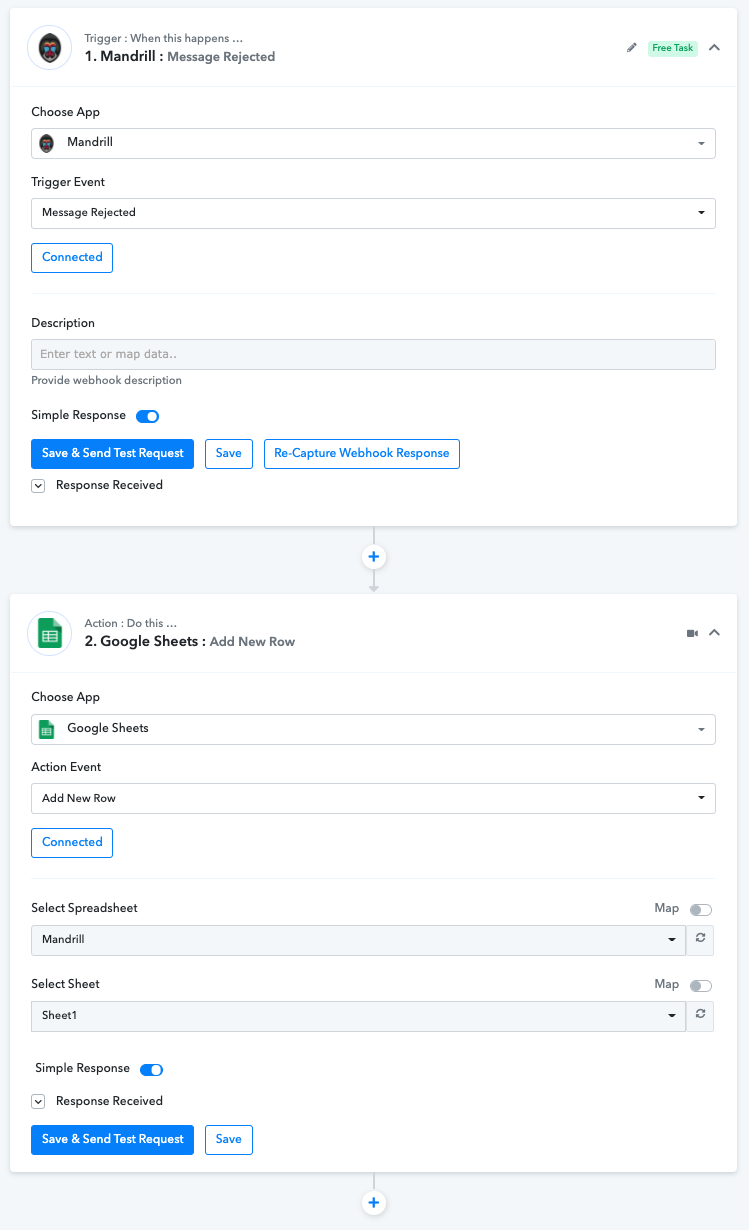749x1230 pixels.
Task: Click the plus icon between the two steps
Action: (374, 557)
